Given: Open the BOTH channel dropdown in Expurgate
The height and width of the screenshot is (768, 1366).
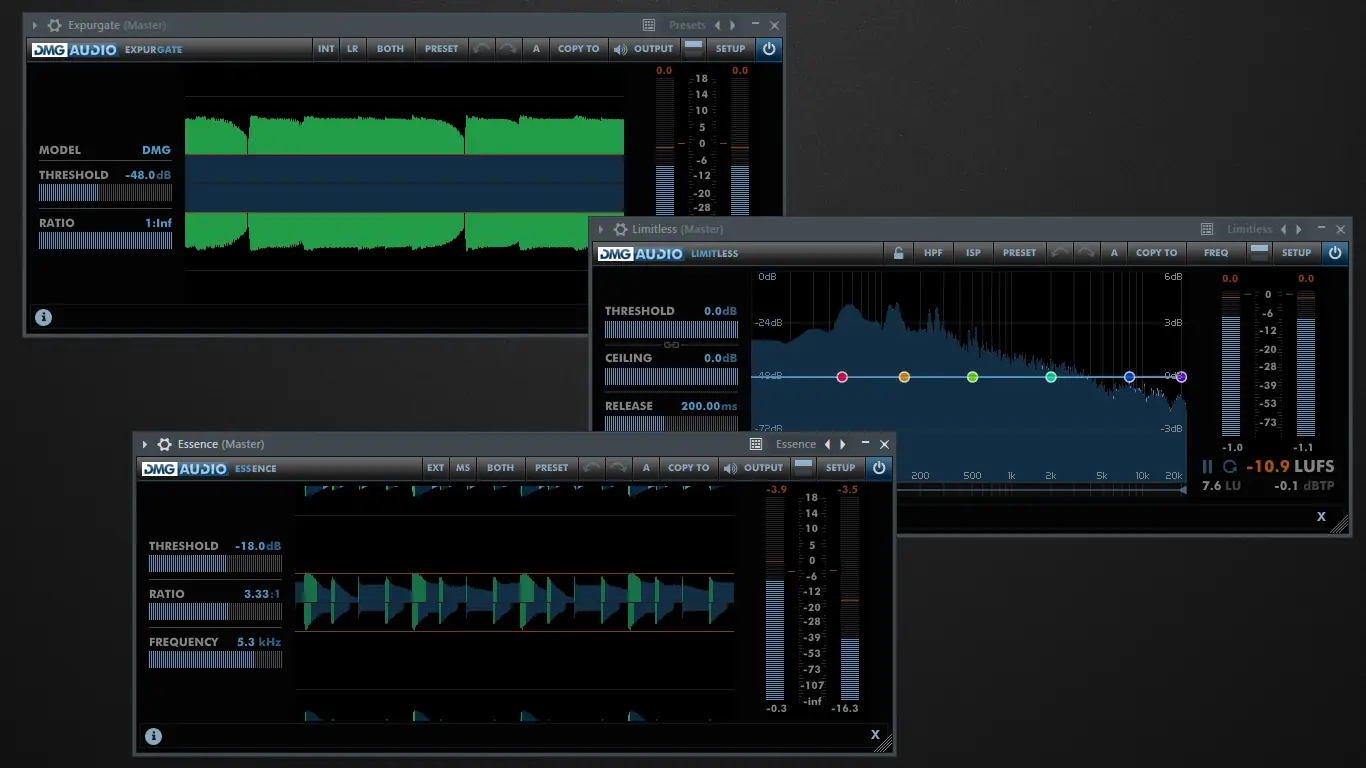Looking at the screenshot, I should [x=390, y=48].
